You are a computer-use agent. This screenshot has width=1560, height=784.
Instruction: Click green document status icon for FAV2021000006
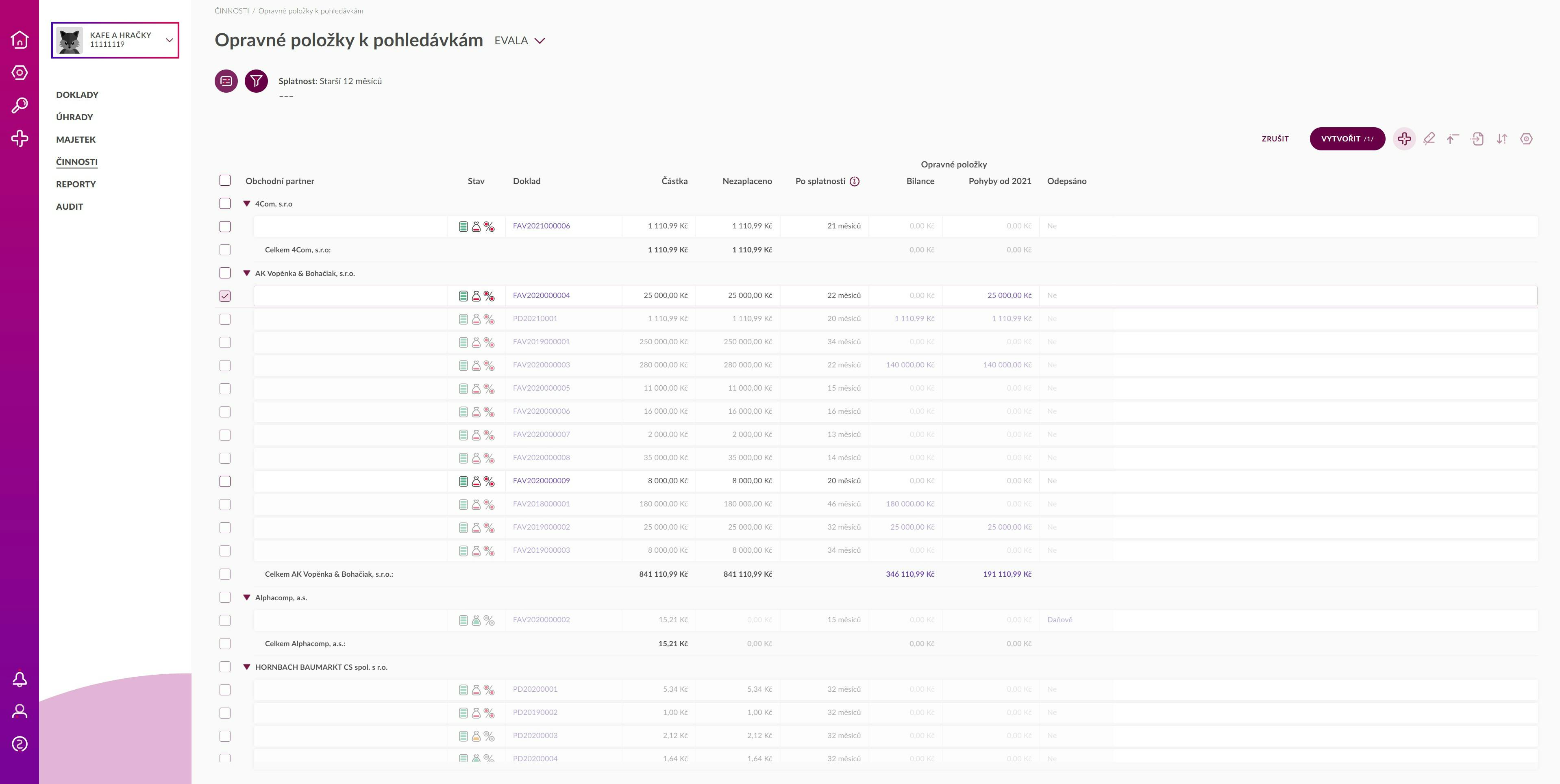[x=463, y=226]
